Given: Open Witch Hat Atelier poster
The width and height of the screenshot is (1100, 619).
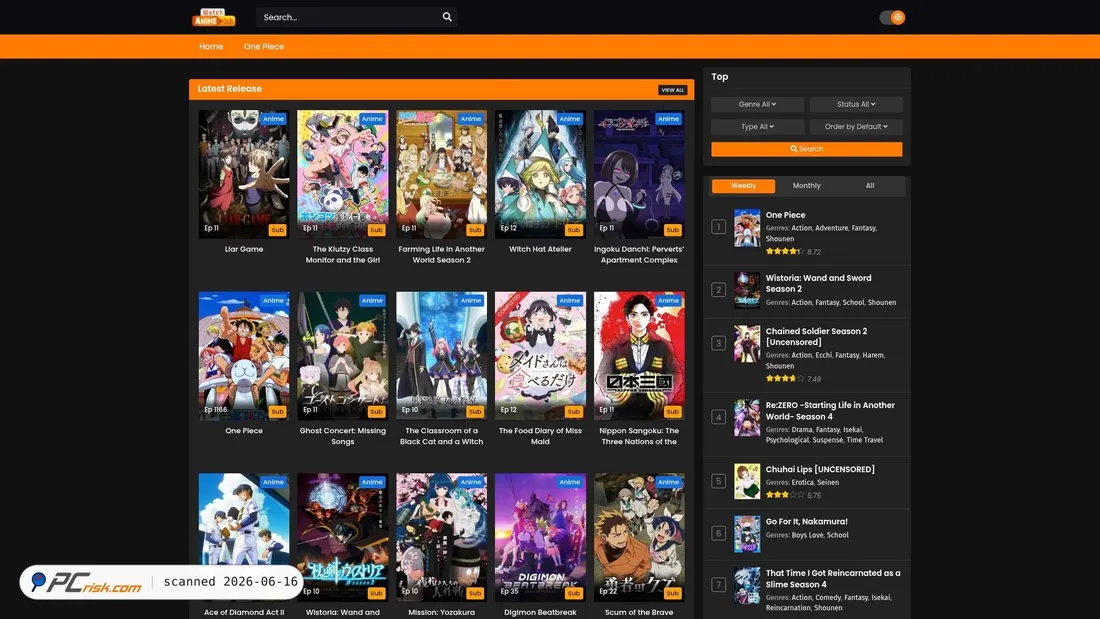Looking at the screenshot, I should 540,174.
